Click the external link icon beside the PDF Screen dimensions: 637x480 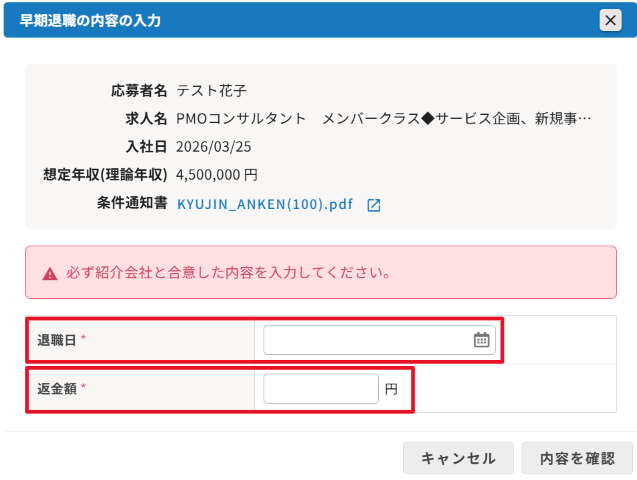[374, 205]
